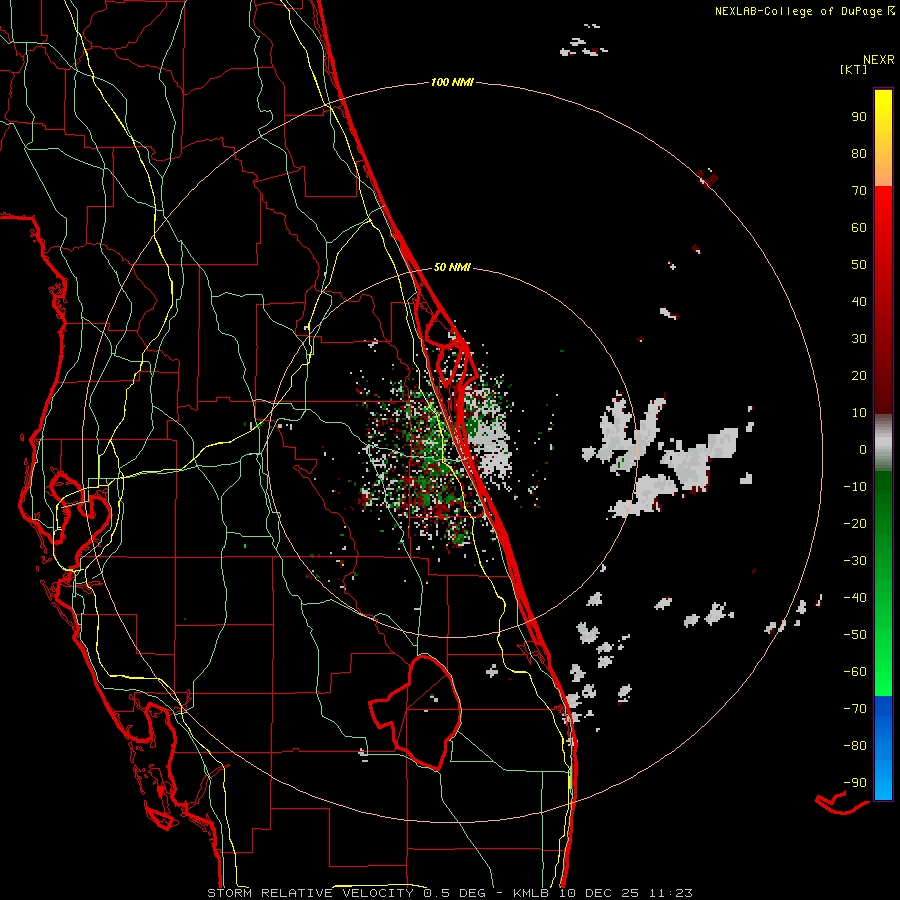Click the "STORM RELATIVE VELOCITY 0.5 DEG" caption text
The height and width of the screenshot is (900, 900).
[x=346, y=893]
